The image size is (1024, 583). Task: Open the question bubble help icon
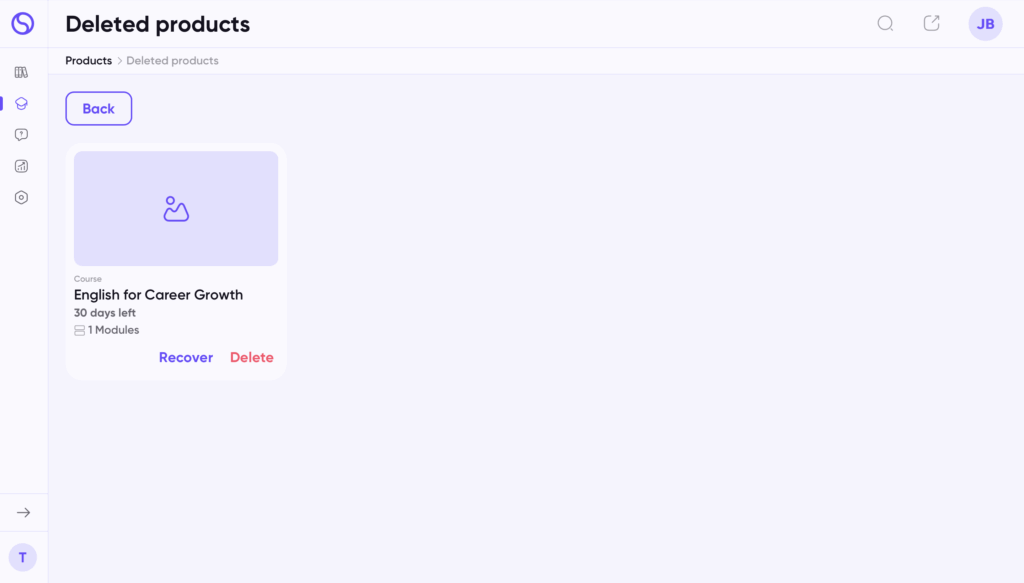(22, 134)
